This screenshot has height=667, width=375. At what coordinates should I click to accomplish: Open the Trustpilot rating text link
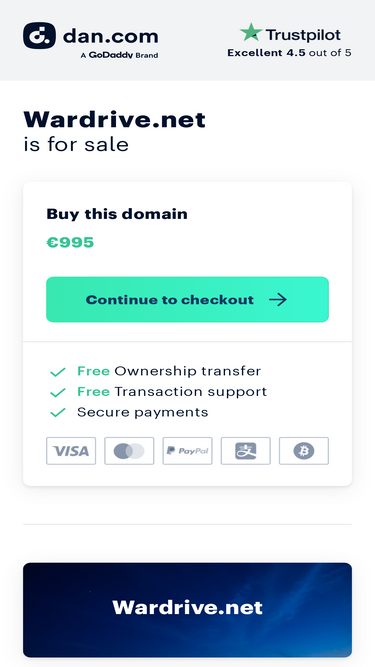pos(289,53)
